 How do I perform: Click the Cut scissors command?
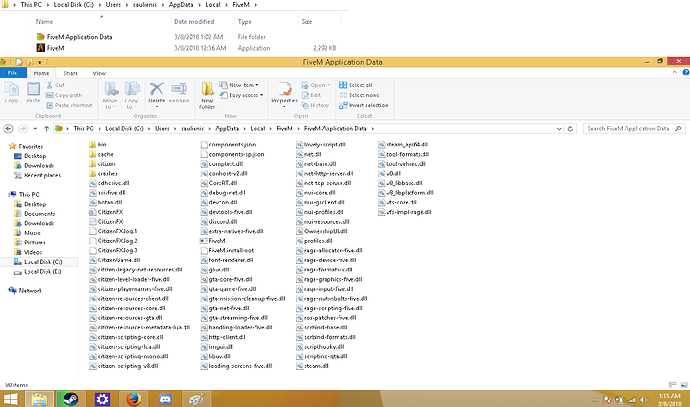coord(55,85)
